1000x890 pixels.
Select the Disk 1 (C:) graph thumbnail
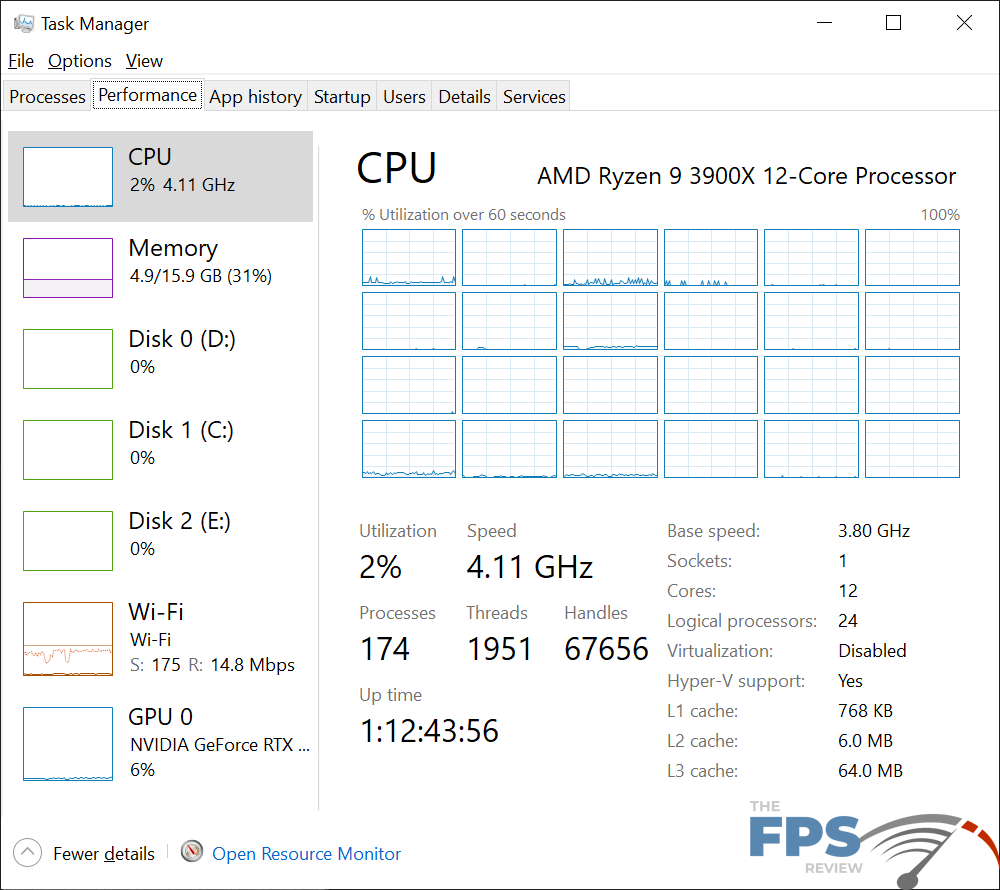68,449
